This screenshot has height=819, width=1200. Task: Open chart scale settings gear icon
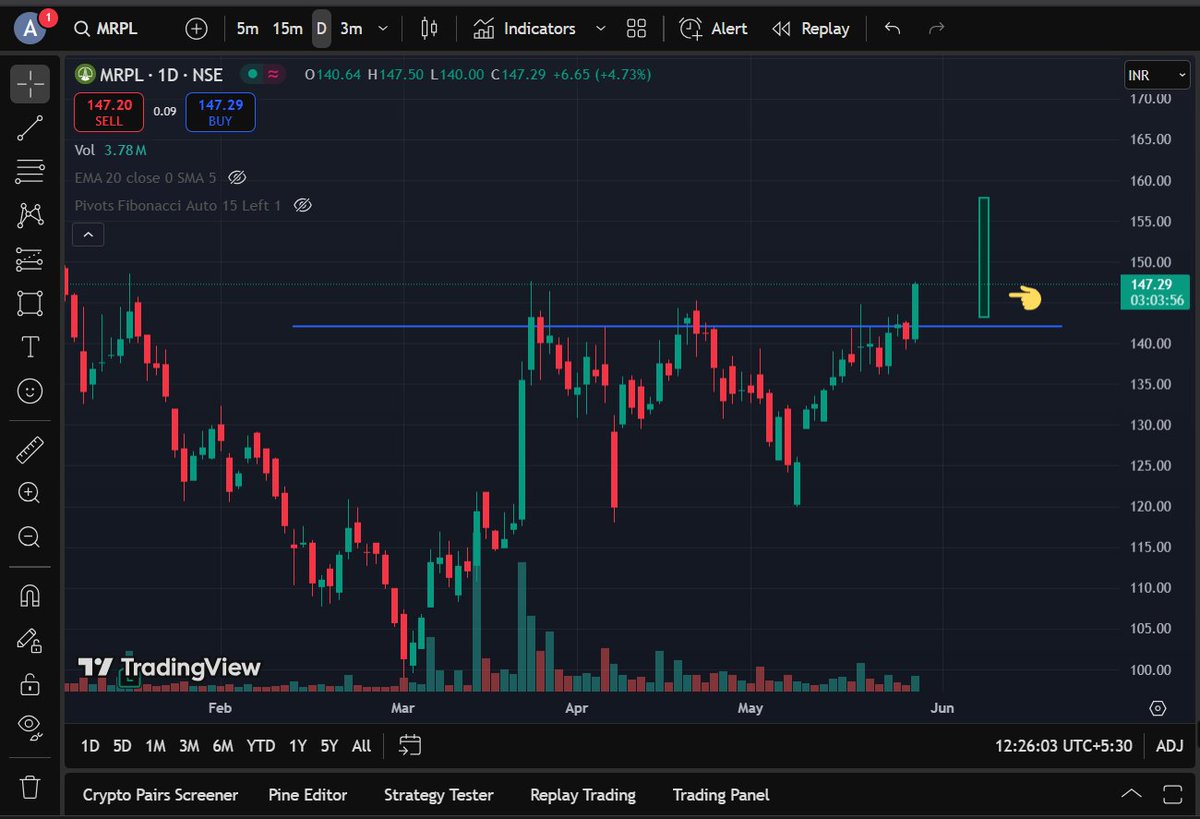[1158, 708]
